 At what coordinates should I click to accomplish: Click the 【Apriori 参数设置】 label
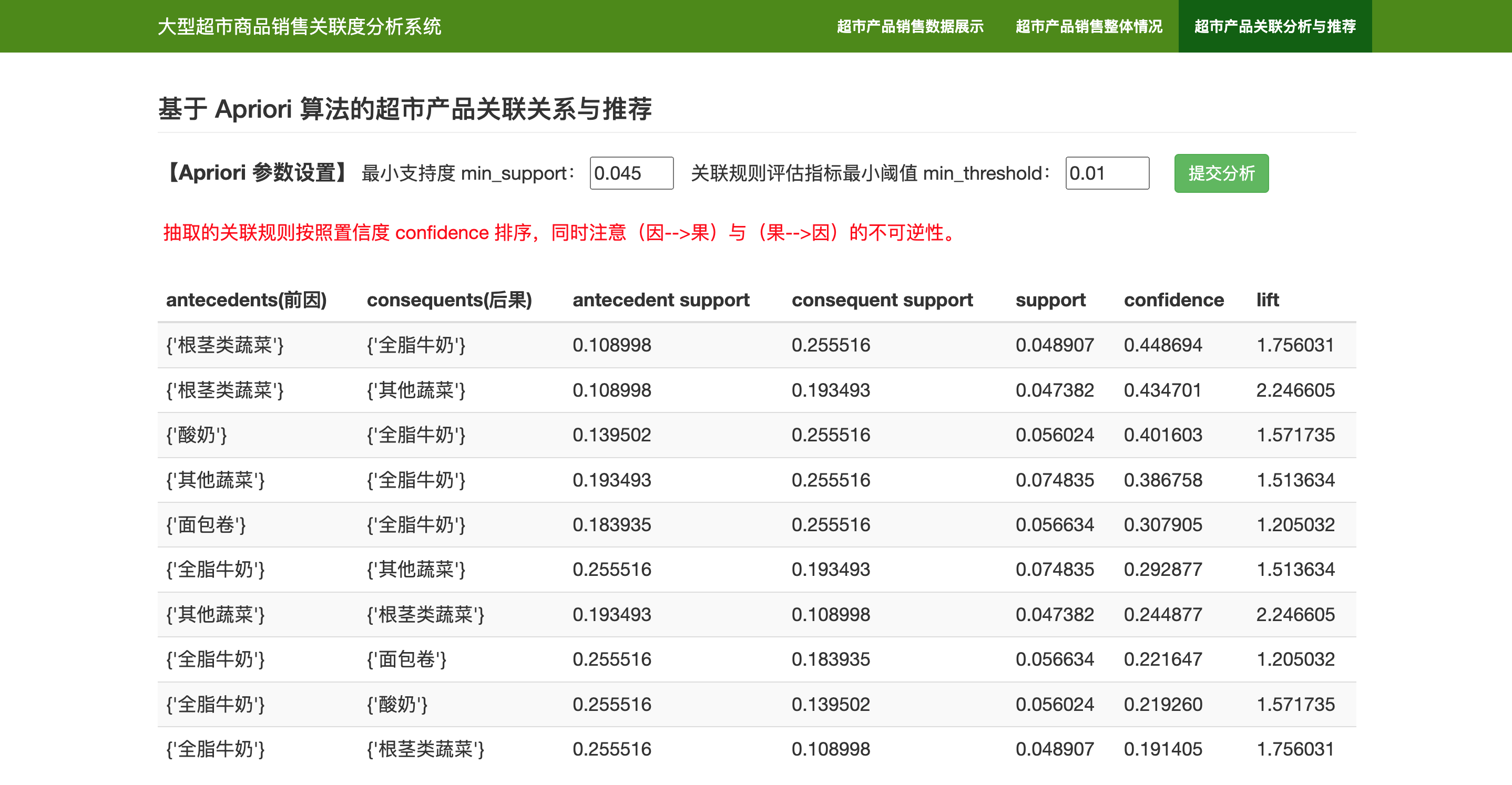pyautogui.click(x=257, y=173)
